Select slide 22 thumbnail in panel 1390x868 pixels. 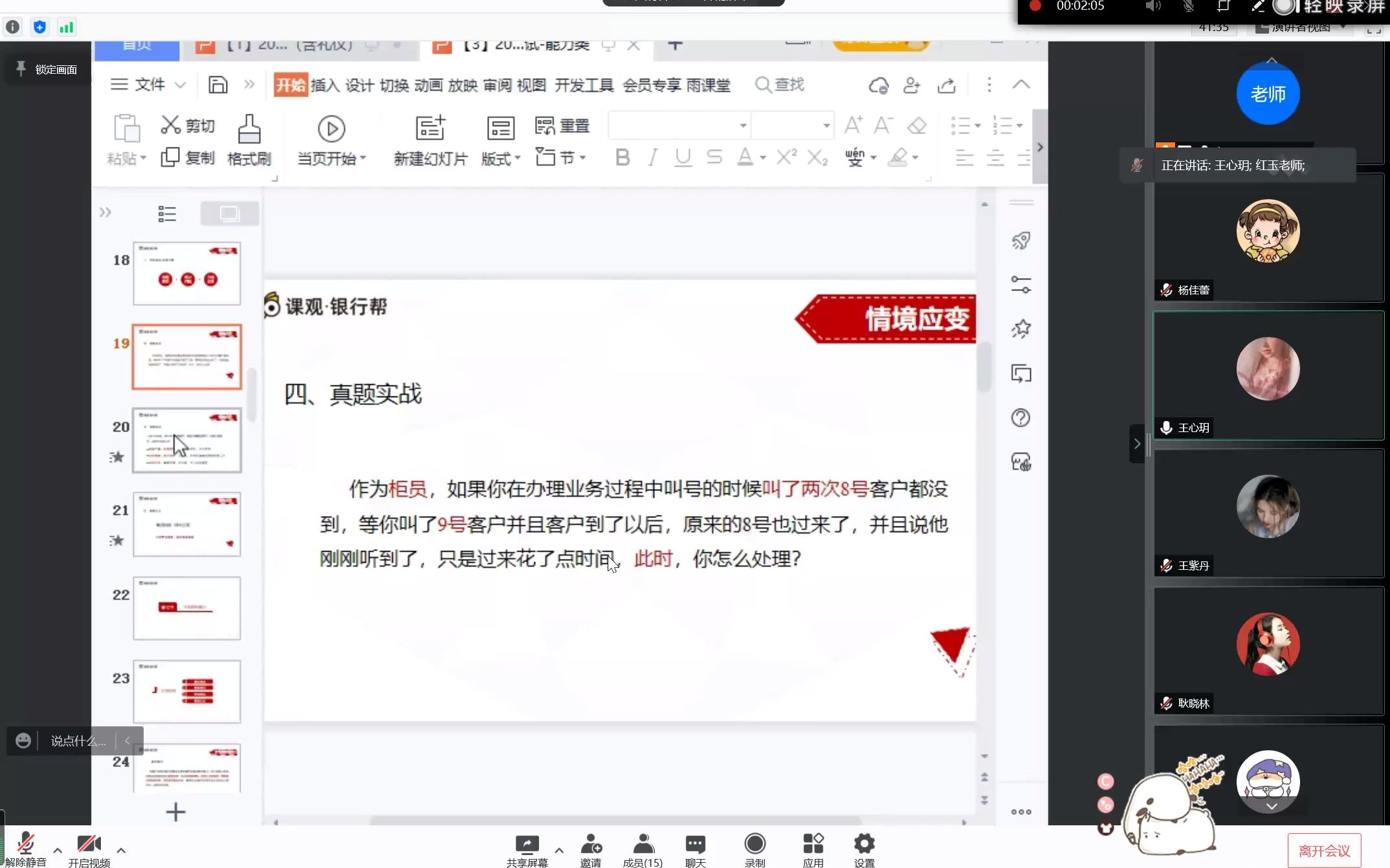186,608
